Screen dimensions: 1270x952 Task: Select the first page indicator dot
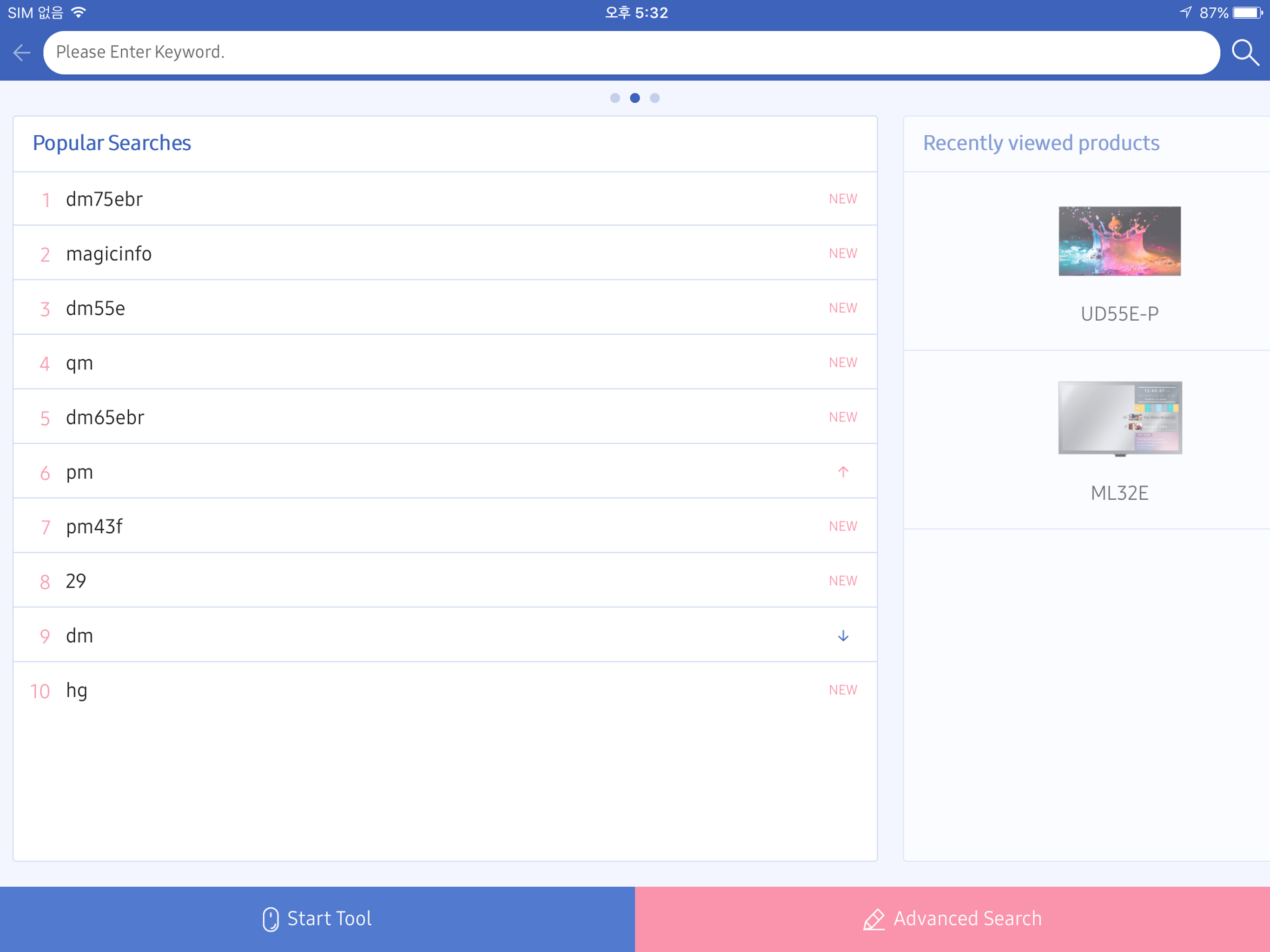click(615, 98)
